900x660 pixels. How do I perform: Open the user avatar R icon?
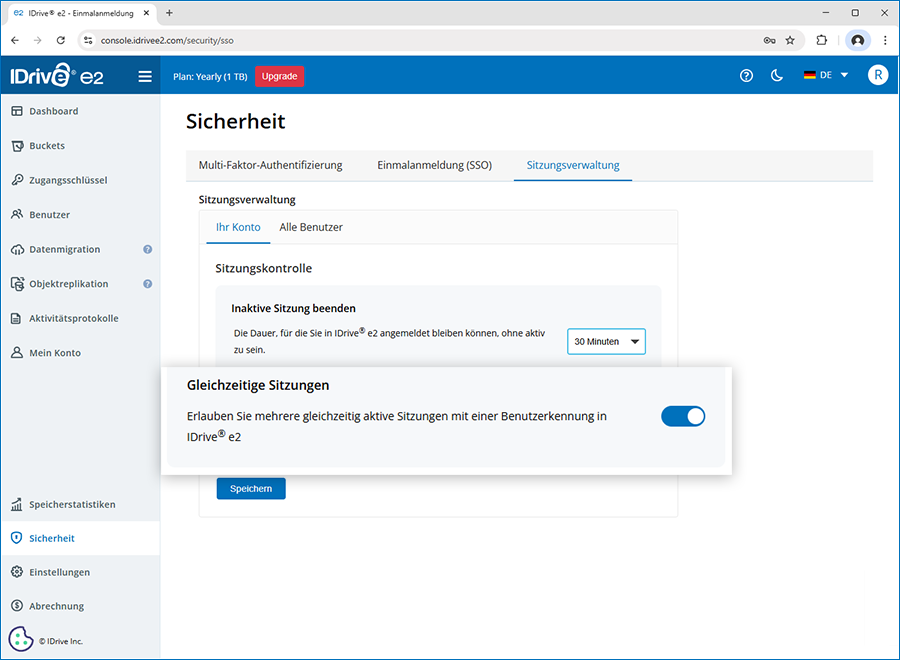(877, 75)
